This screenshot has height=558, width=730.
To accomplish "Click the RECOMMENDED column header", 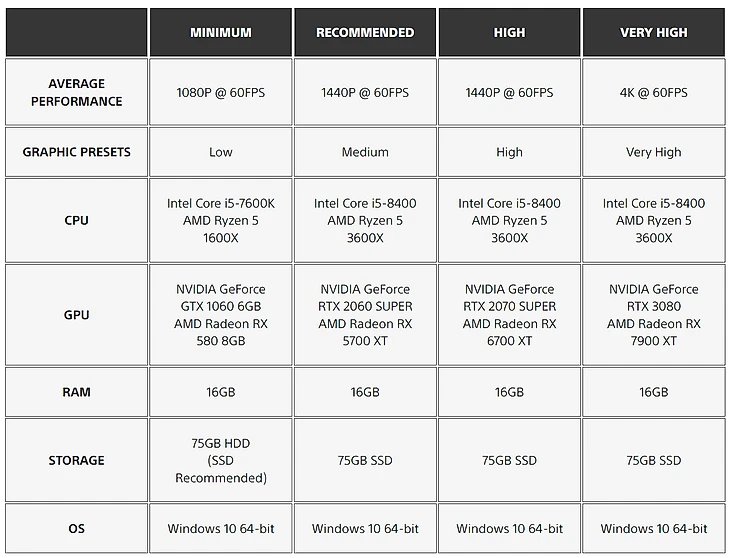I will [x=365, y=32].
